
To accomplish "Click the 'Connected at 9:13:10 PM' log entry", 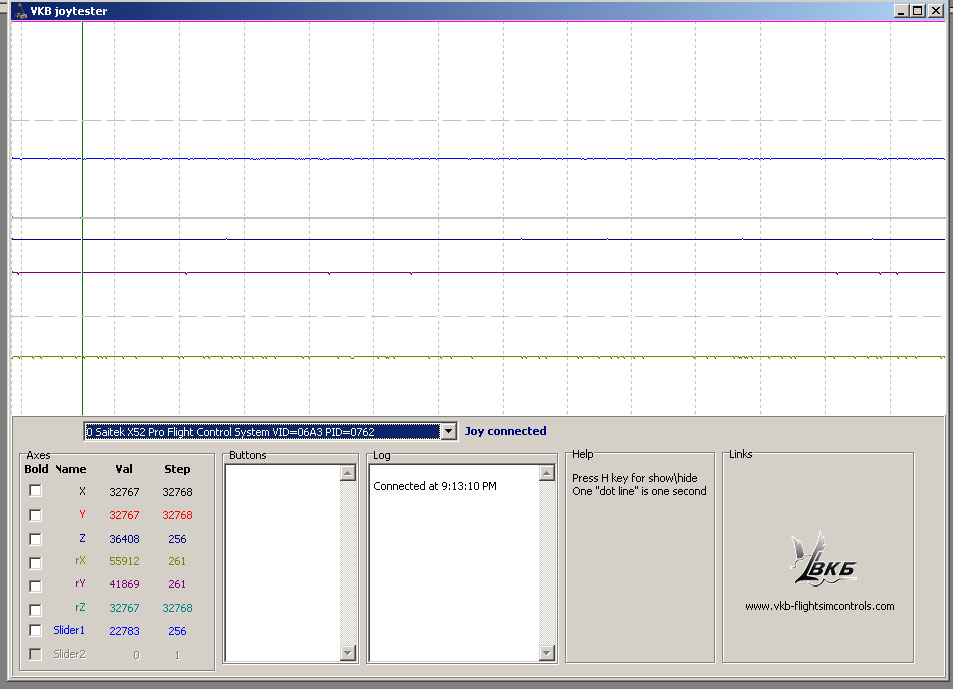I will pos(435,487).
